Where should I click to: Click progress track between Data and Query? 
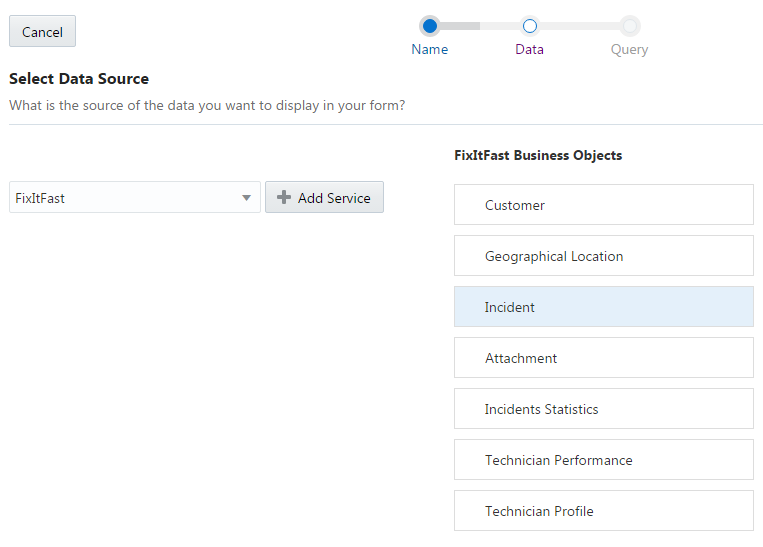580,26
